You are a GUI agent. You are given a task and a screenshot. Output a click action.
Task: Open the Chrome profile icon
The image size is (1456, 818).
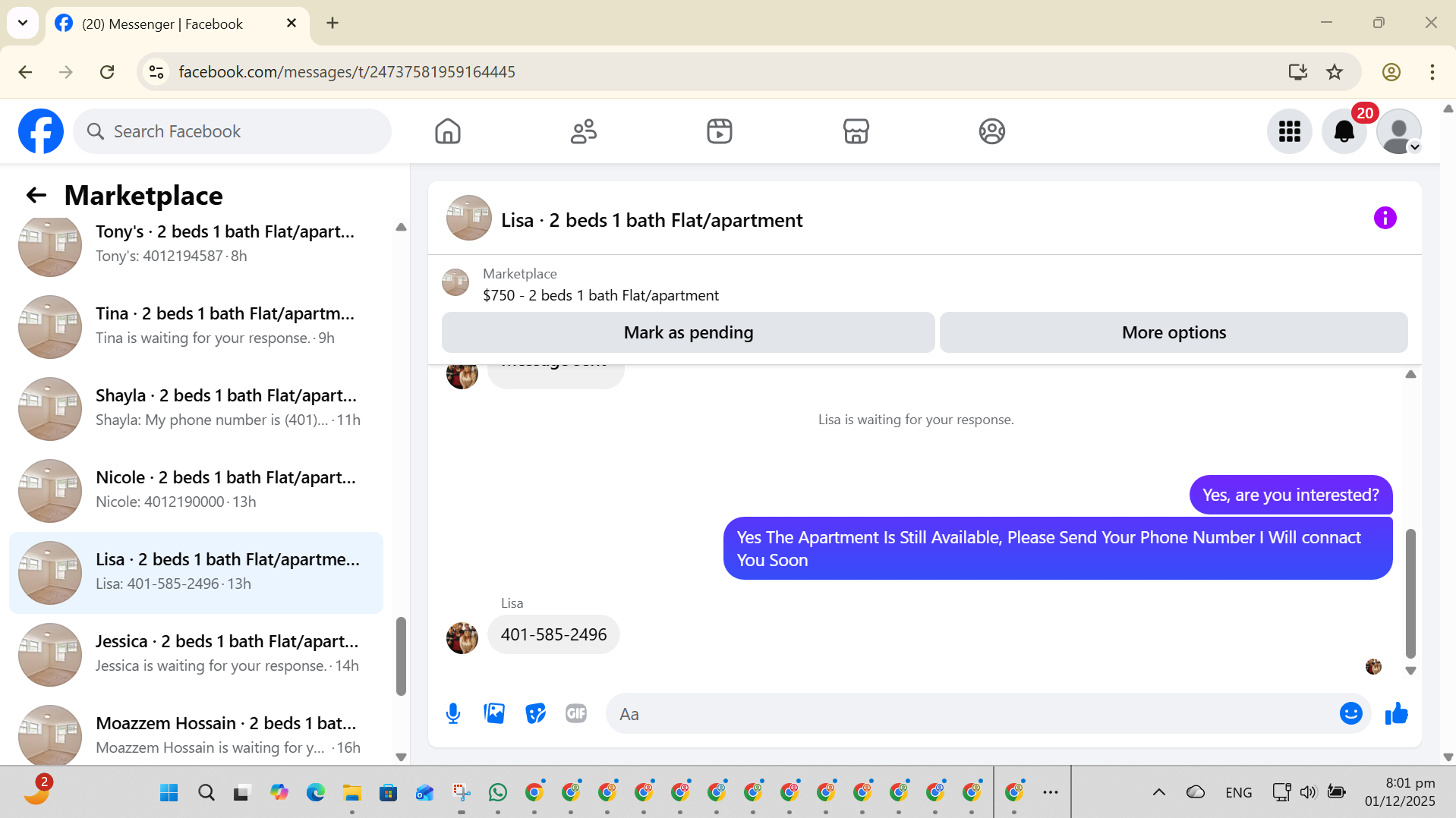pos(1391,72)
